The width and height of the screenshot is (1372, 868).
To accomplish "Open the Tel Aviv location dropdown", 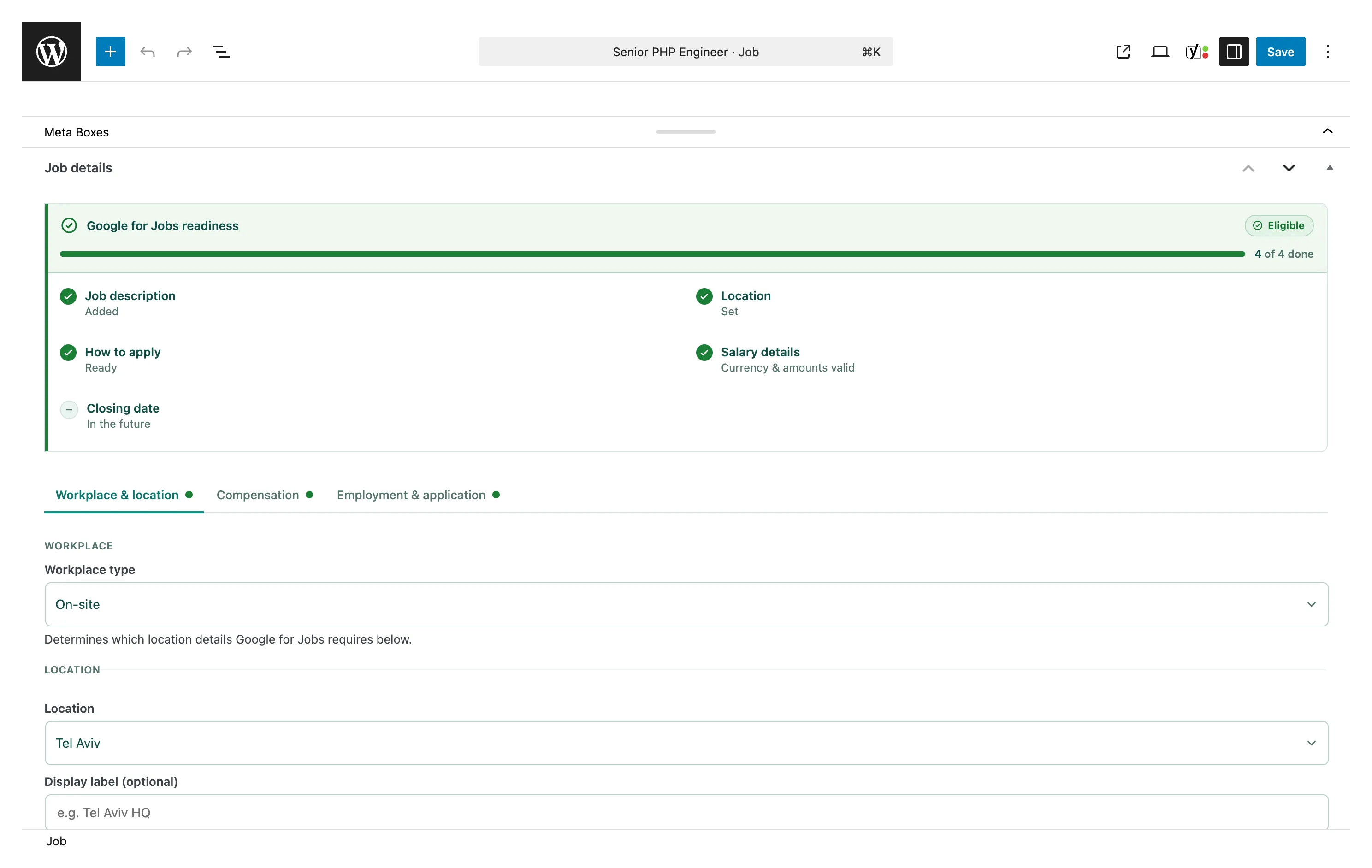I will (686, 743).
